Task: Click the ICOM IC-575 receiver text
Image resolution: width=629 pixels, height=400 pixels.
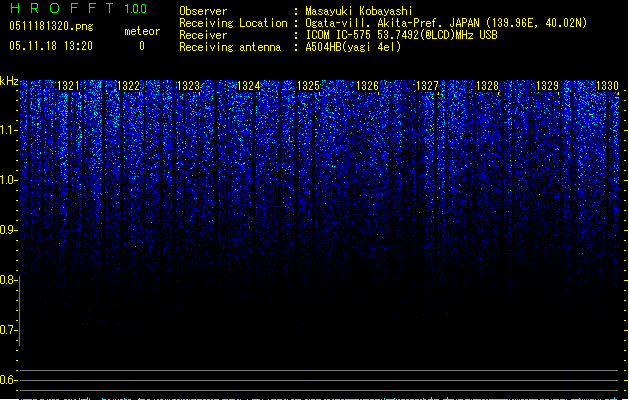Action: (x=401, y=35)
